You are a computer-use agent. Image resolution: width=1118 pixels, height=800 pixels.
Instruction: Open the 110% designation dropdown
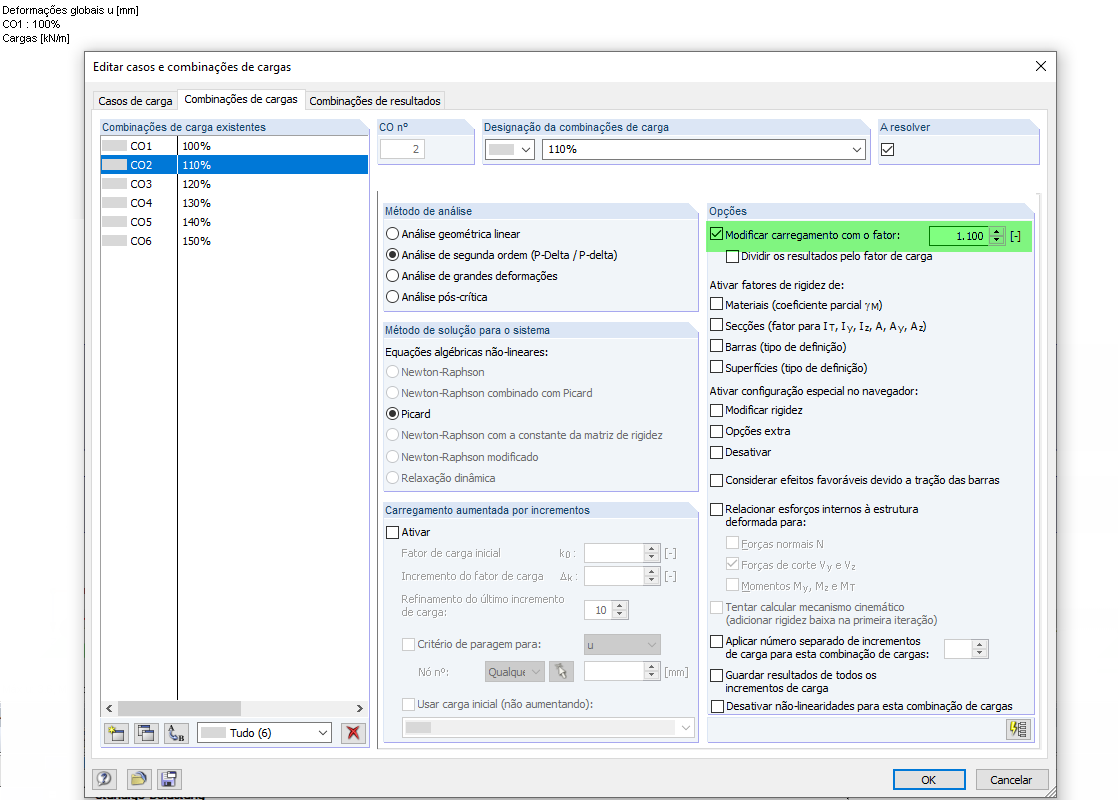pyautogui.click(x=856, y=150)
